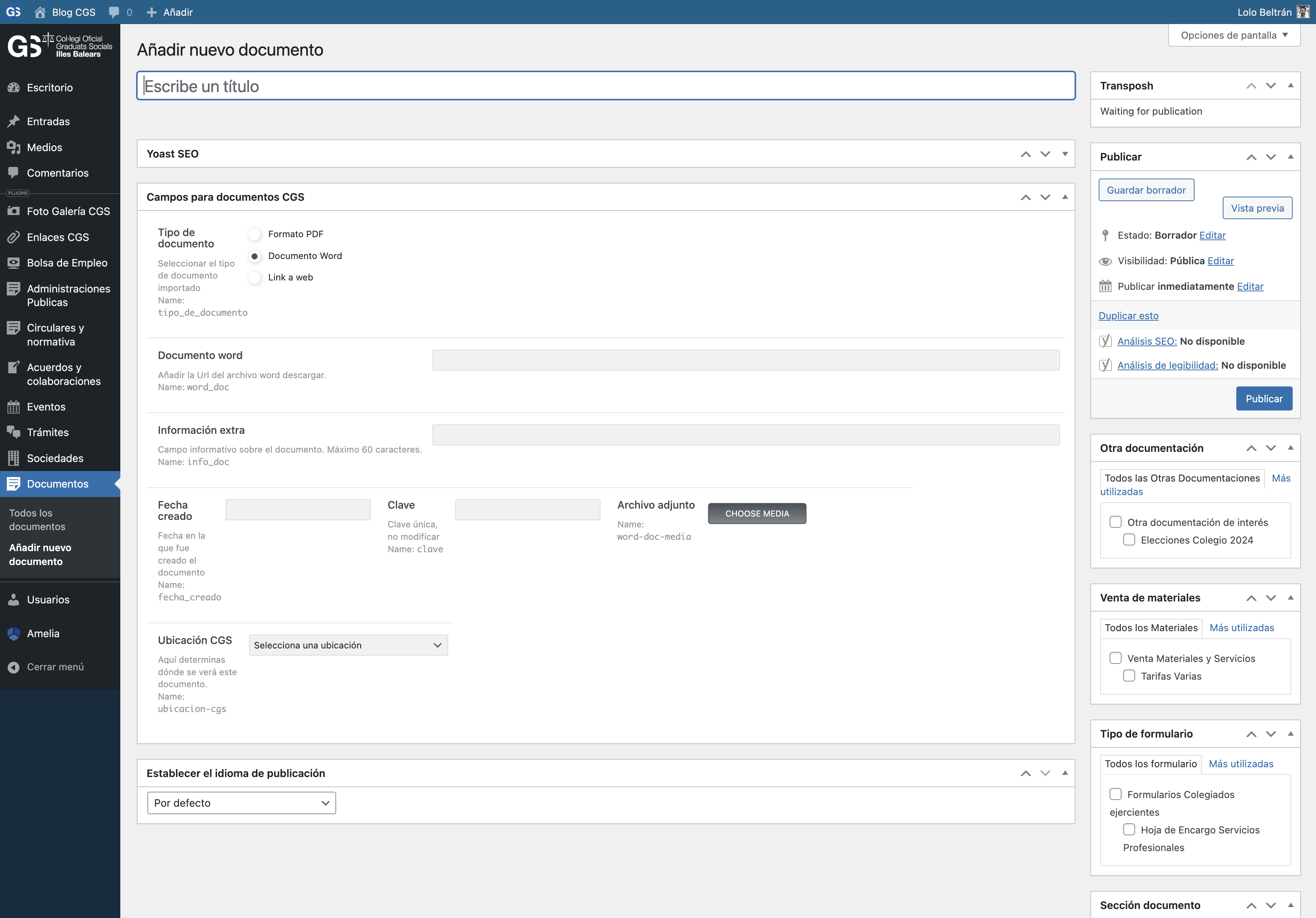Open Opciones de pantalla dropdown
The height and width of the screenshot is (918, 1316).
[x=1234, y=35]
